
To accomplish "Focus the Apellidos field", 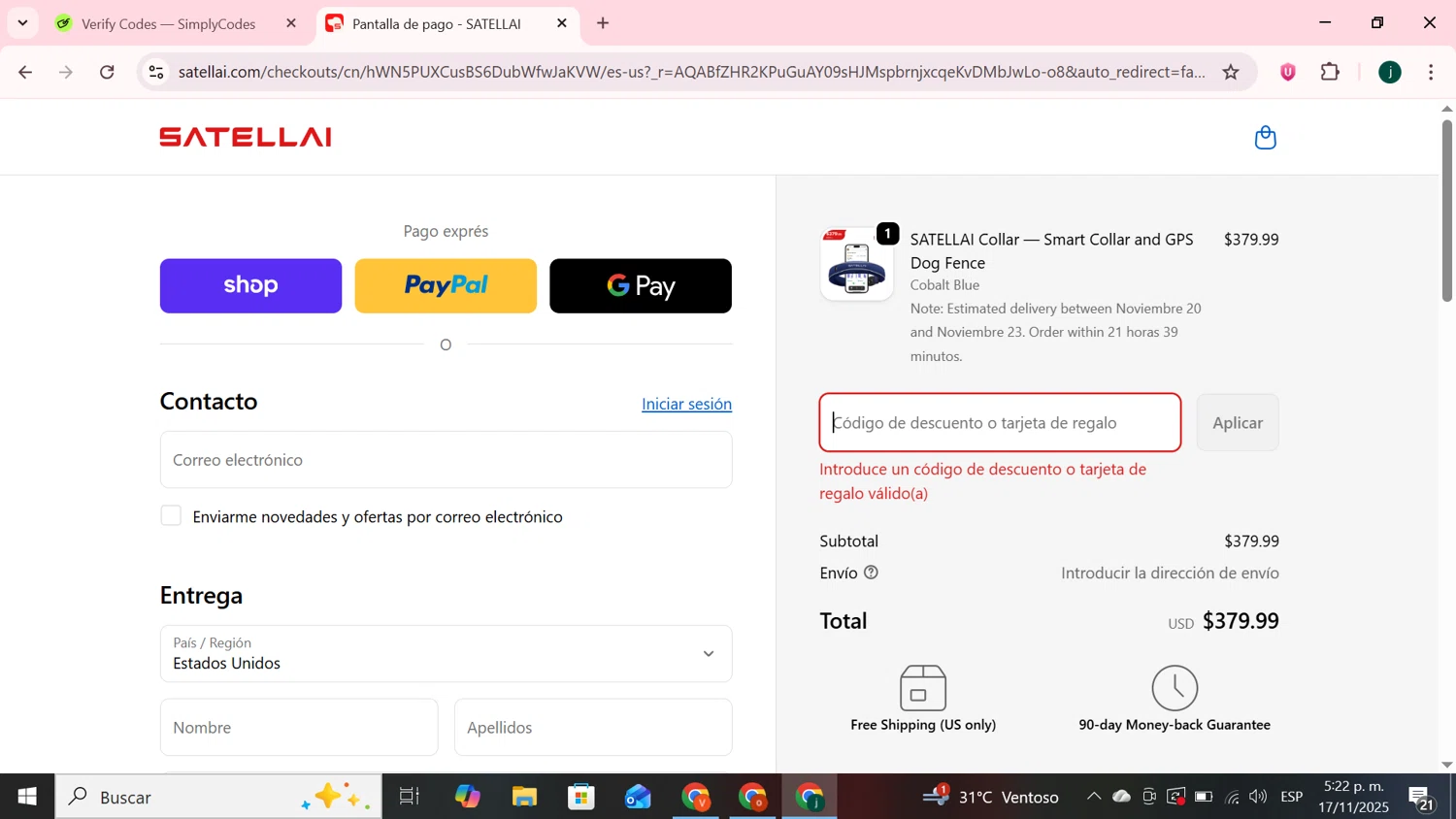I will click(x=593, y=727).
